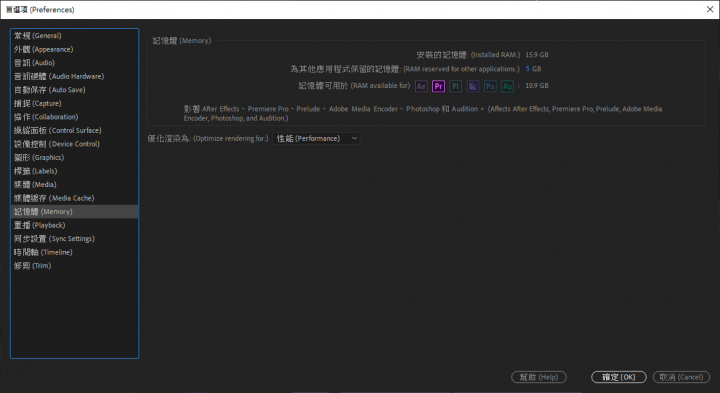The image size is (720, 393).
Task: Click the Audition (Au) icon
Action: 507,86
